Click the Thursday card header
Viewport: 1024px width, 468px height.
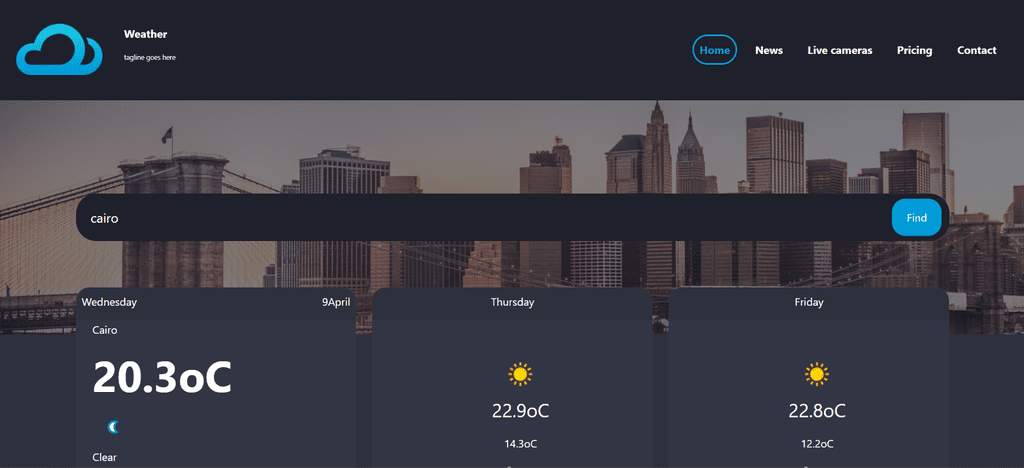tap(513, 304)
